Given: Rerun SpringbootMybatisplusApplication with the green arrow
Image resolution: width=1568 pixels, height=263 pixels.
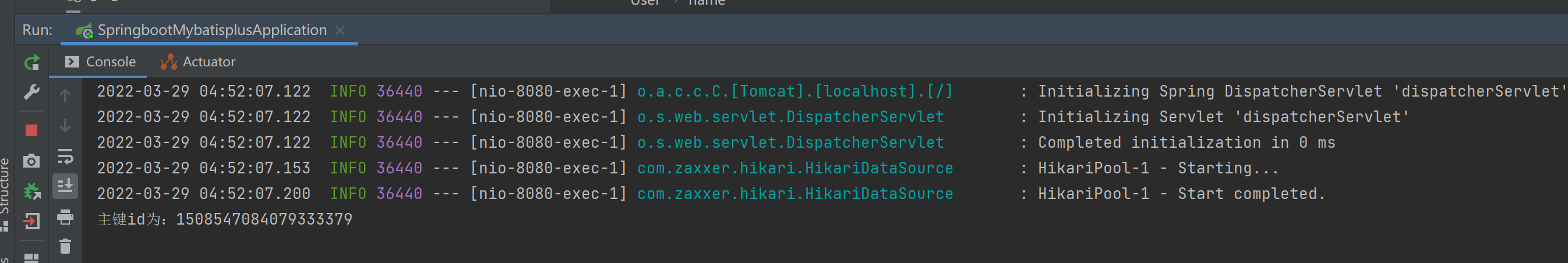Looking at the screenshot, I should tap(31, 62).
